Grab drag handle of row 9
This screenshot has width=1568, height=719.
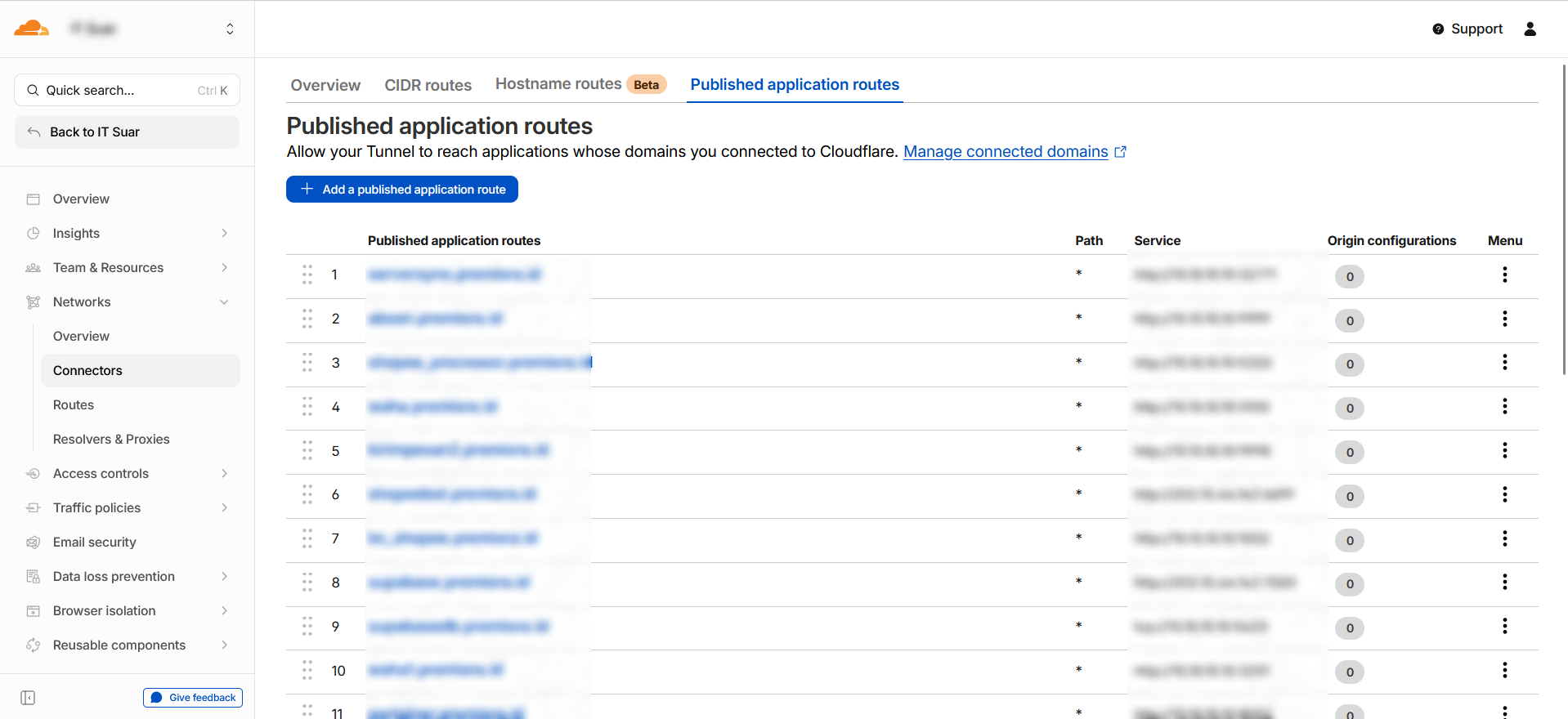pos(307,627)
